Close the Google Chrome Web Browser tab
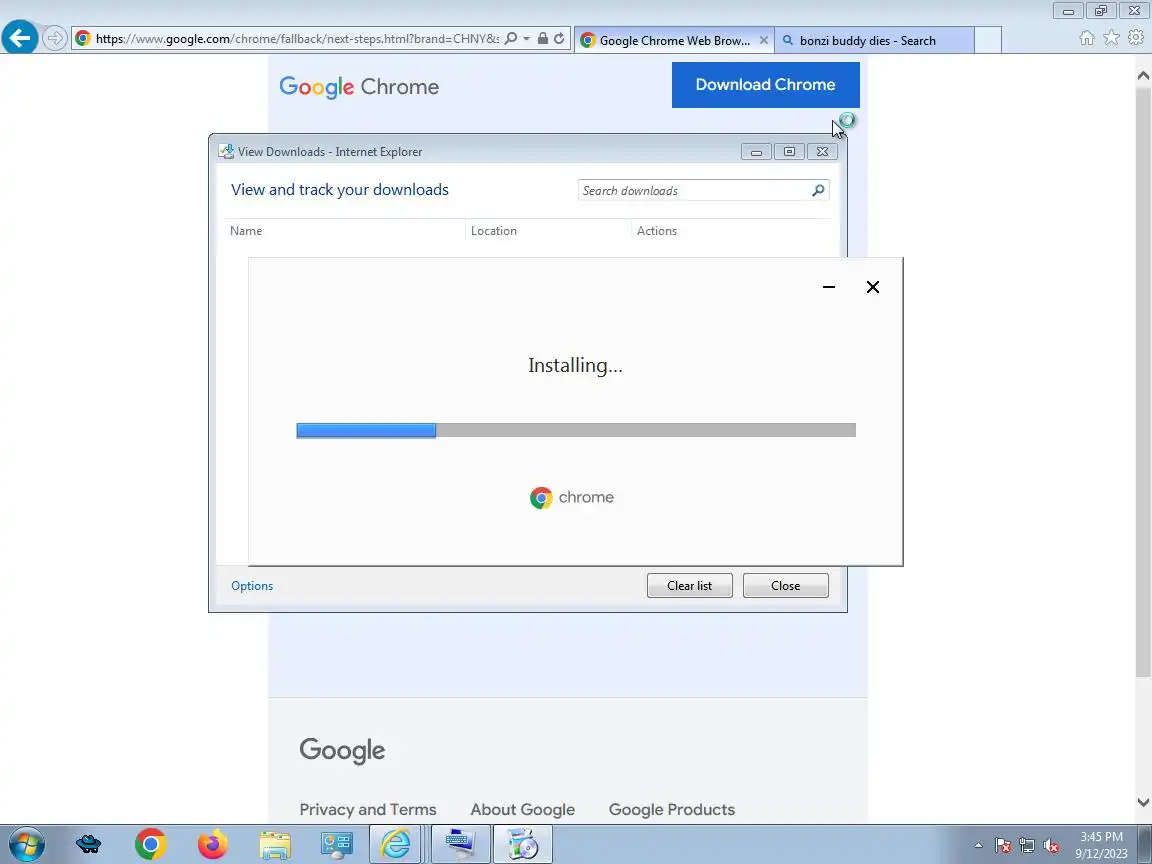Viewport: 1152px width, 864px height. [763, 40]
